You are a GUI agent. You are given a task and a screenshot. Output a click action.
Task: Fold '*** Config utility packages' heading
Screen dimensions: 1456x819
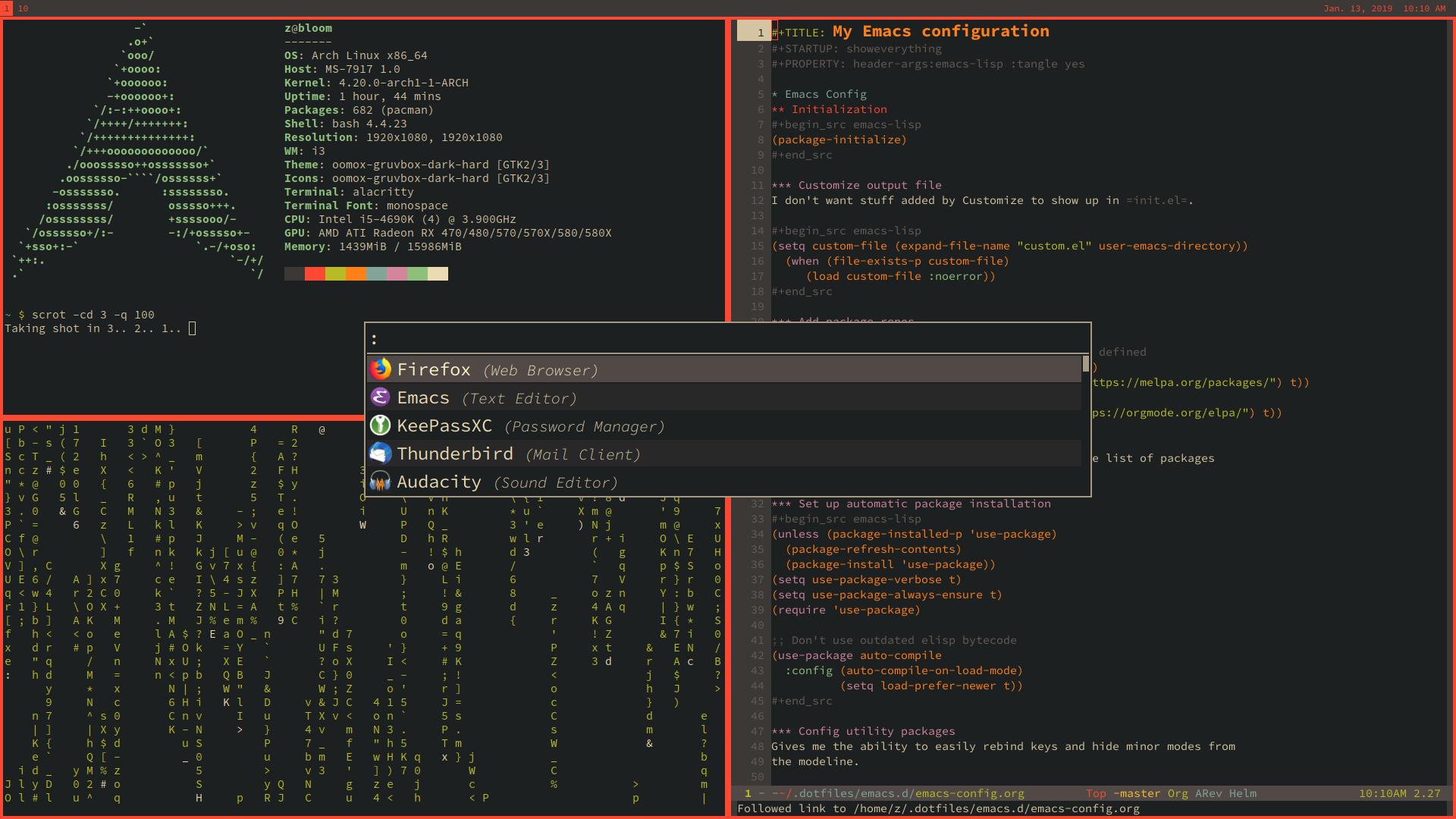tap(863, 731)
